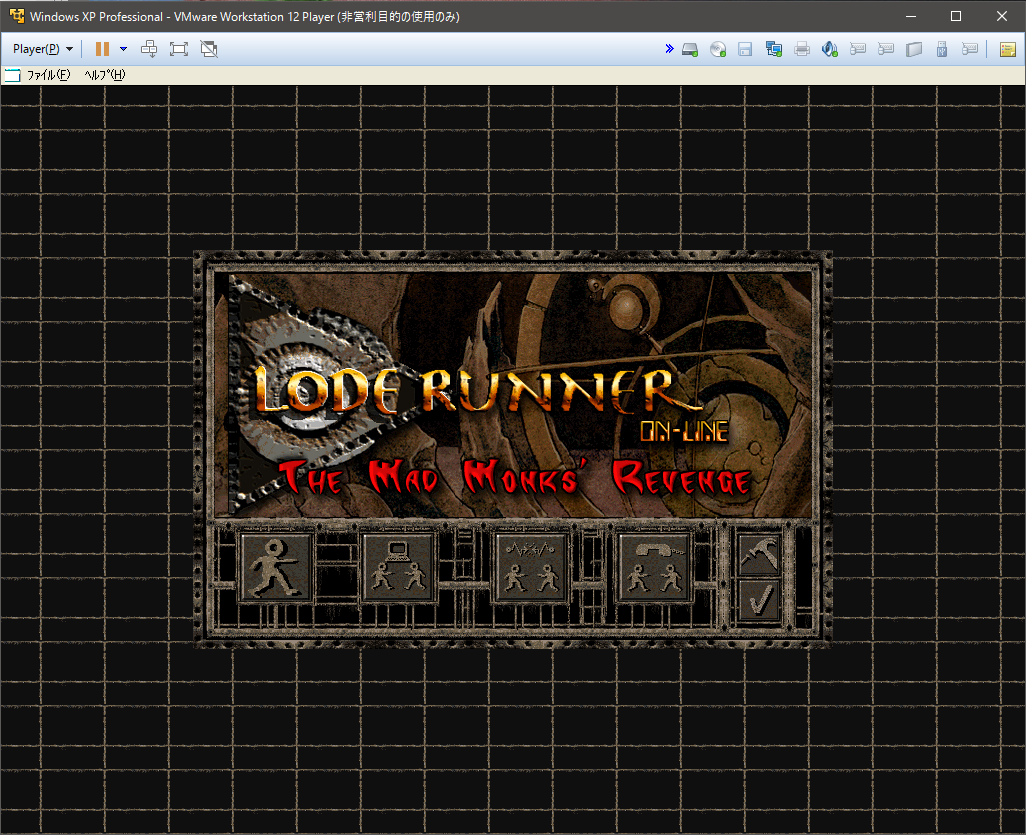Send Ctrl+Alt+Del to the virtual machine
The width and height of the screenshot is (1026, 835).
point(149,49)
